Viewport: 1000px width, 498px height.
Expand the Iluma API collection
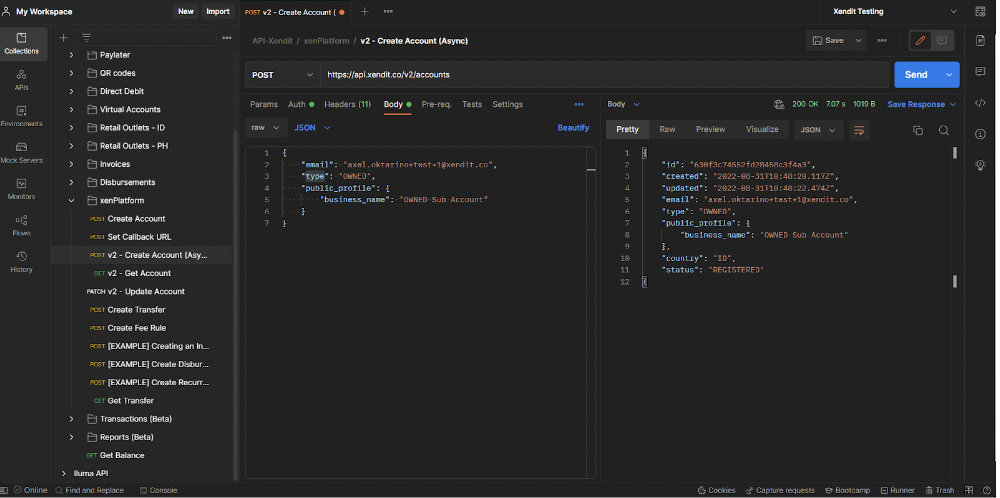(63, 473)
